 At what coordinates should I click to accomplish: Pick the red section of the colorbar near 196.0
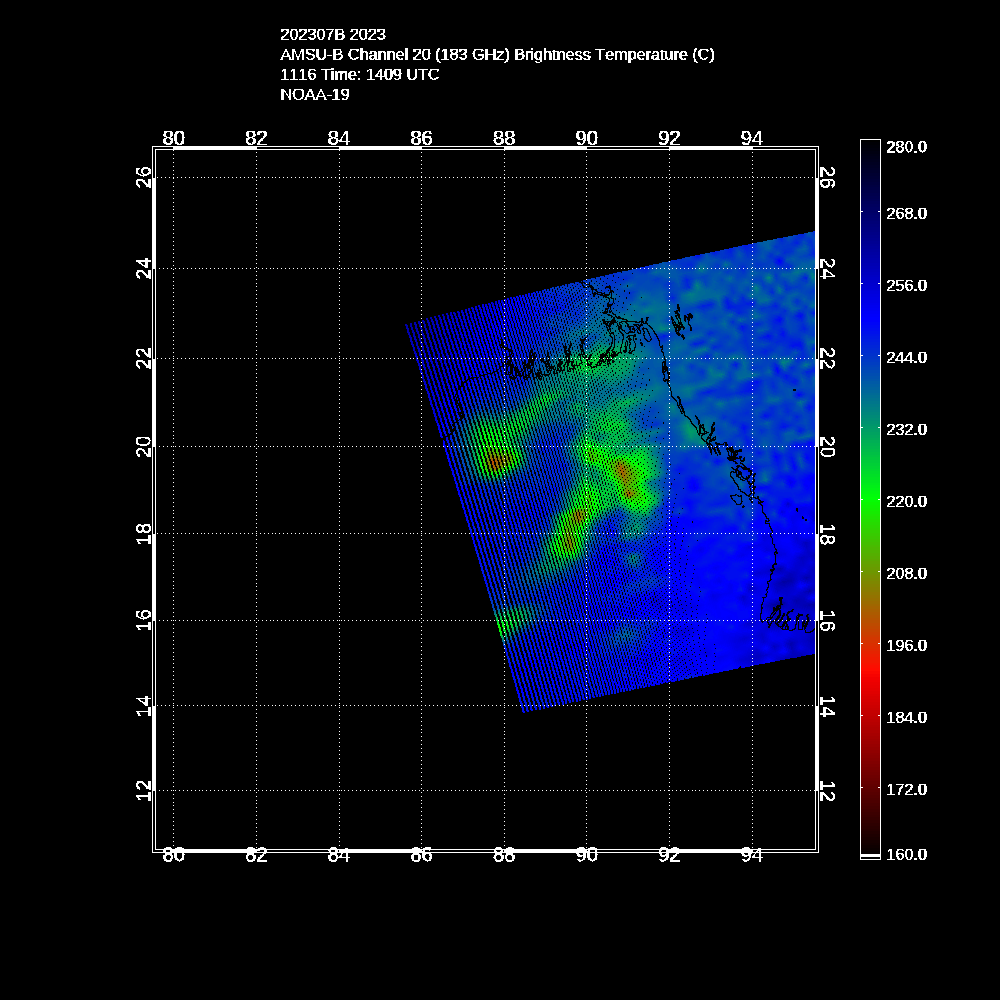click(x=870, y=645)
